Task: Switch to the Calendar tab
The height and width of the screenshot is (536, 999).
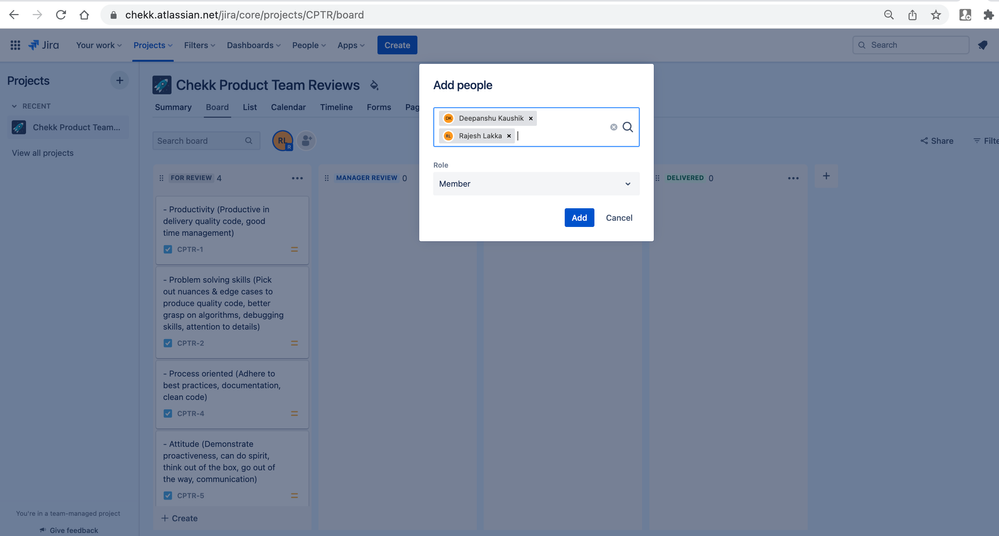Action: (288, 107)
